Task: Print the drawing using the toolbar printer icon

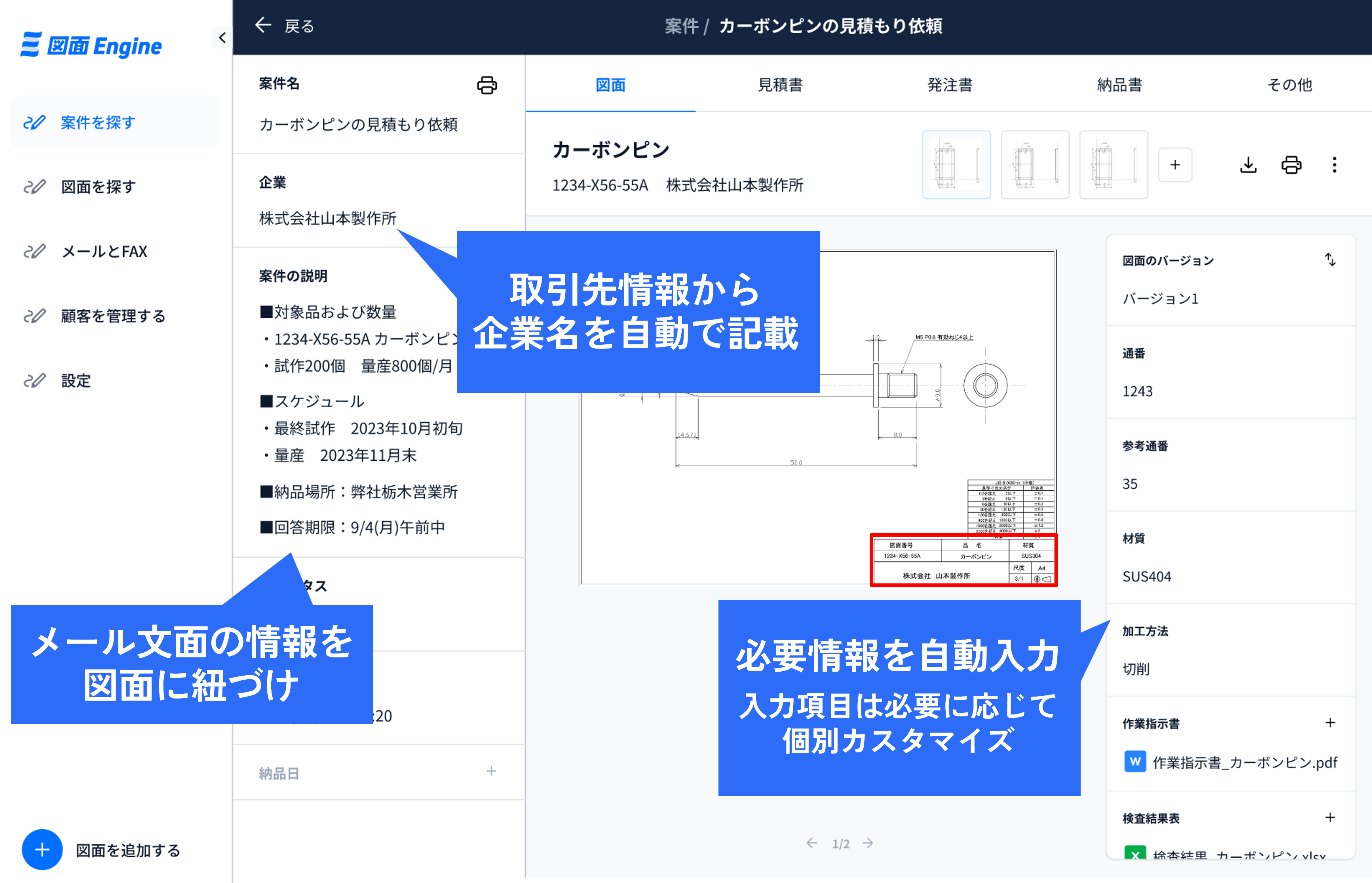Action: click(x=1291, y=165)
